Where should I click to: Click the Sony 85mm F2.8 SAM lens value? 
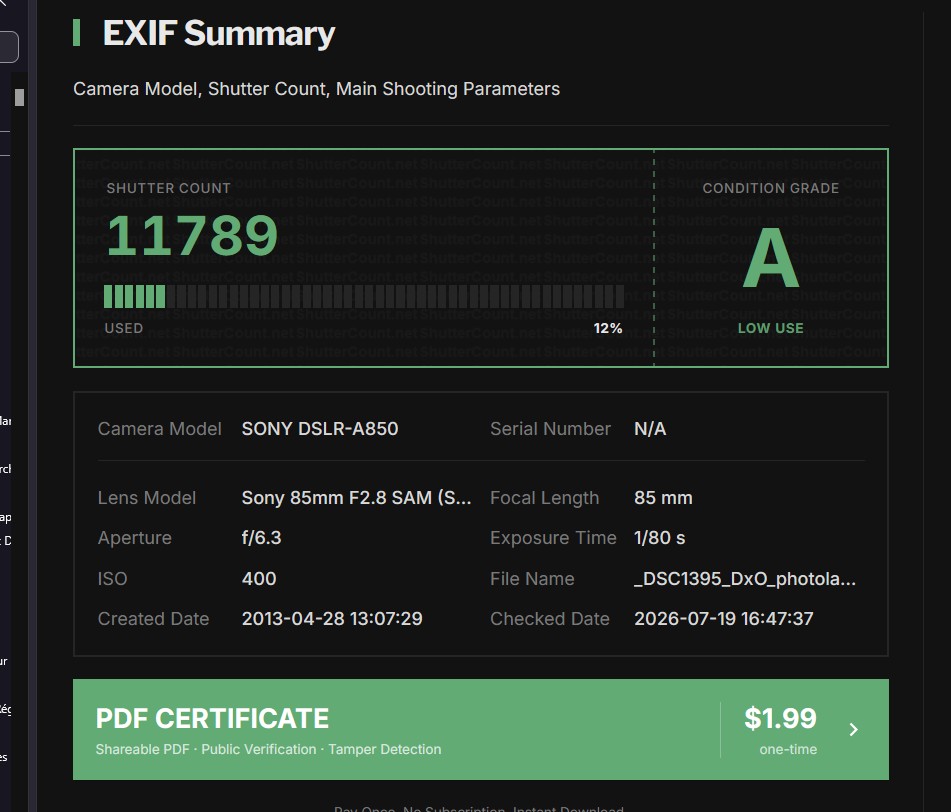(356, 498)
